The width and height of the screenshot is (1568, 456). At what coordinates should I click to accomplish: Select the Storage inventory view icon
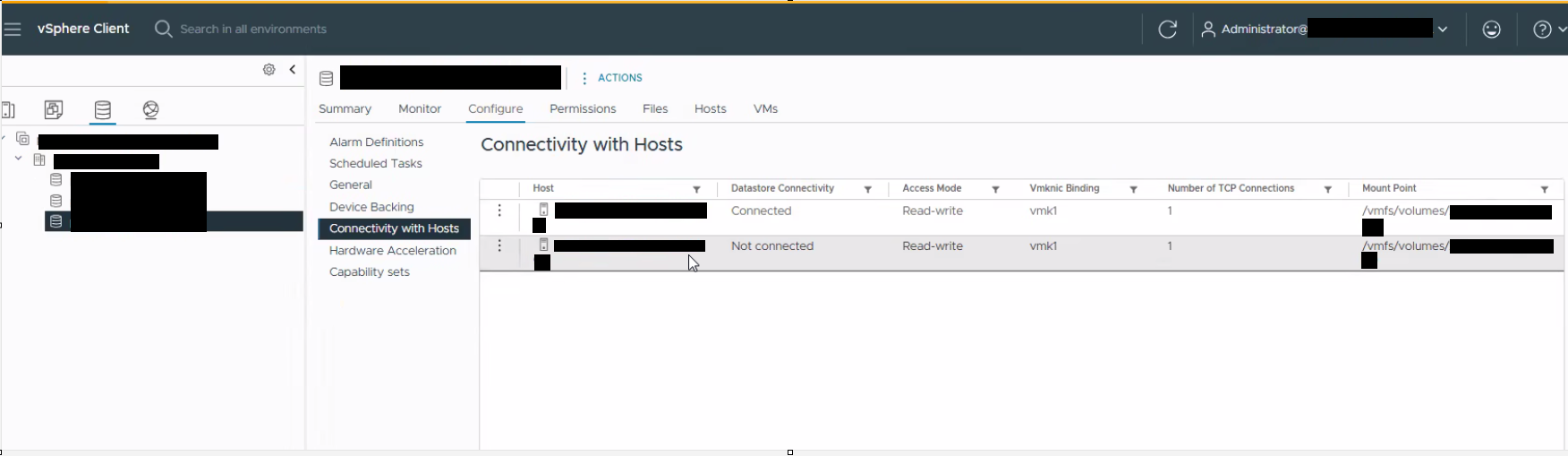coord(103,110)
